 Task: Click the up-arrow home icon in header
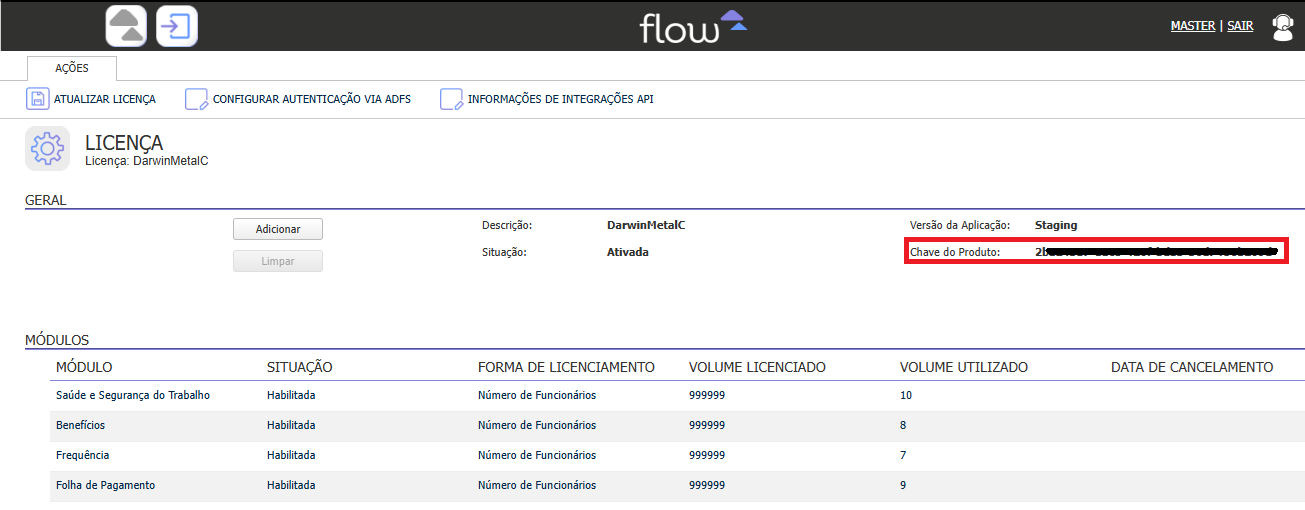tap(126, 26)
